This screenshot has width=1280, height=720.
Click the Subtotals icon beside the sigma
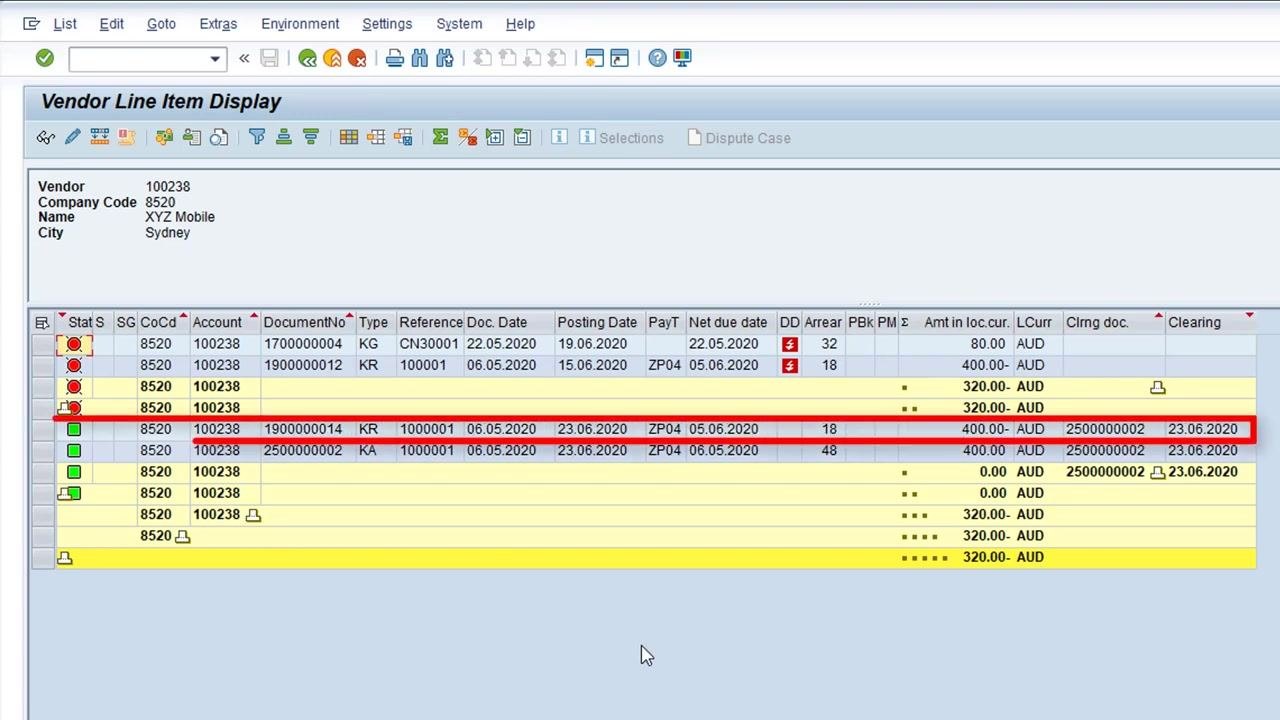point(467,137)
